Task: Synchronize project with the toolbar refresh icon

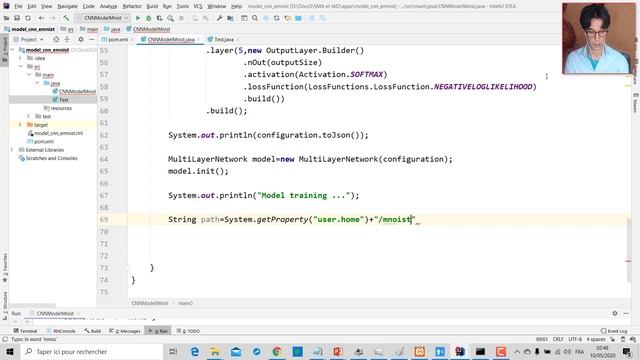Action: click(28, 18)
